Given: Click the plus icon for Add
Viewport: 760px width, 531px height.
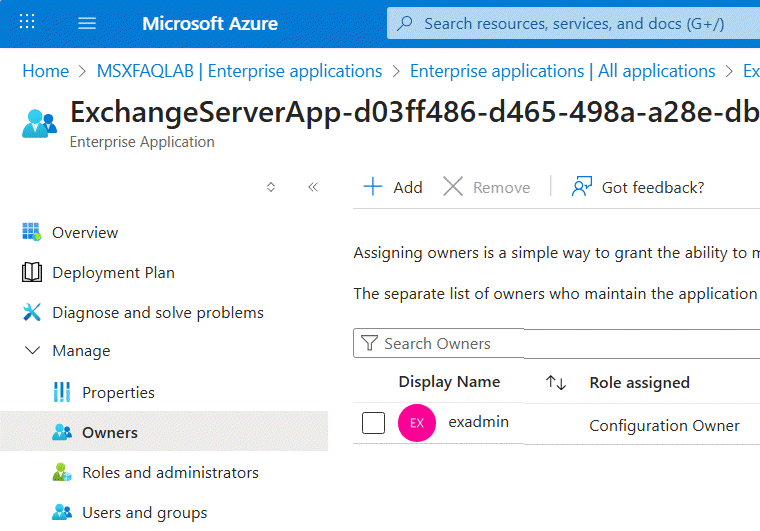Looking at the screenshot, I should point(373,187).
